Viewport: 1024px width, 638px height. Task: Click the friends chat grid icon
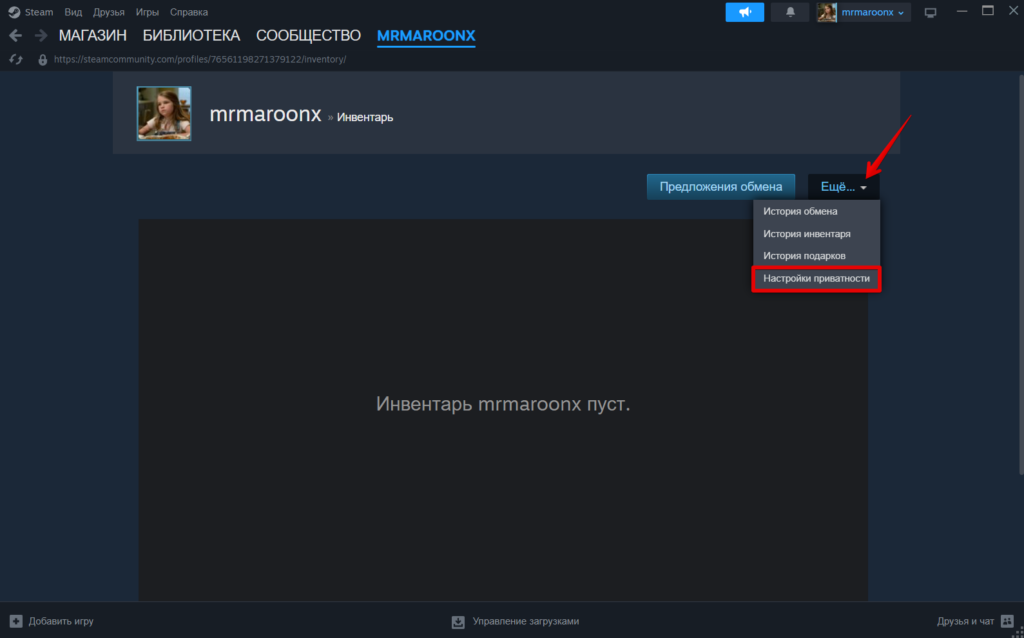1007,620
